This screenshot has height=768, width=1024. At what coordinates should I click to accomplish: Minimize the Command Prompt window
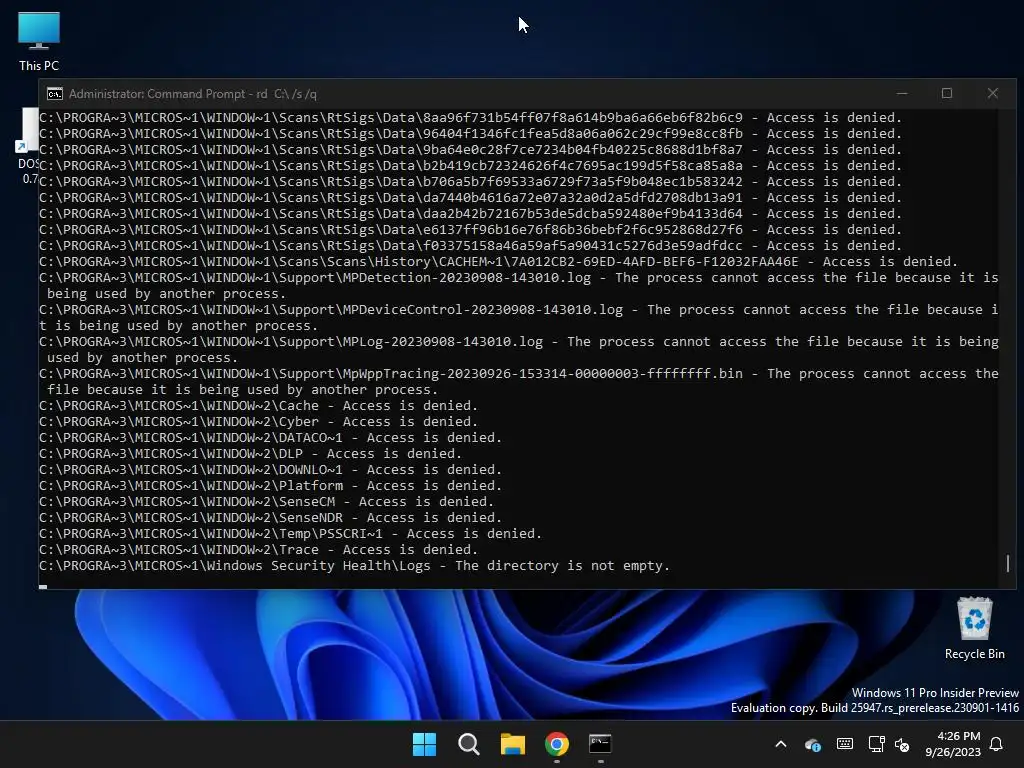point(902,93)
